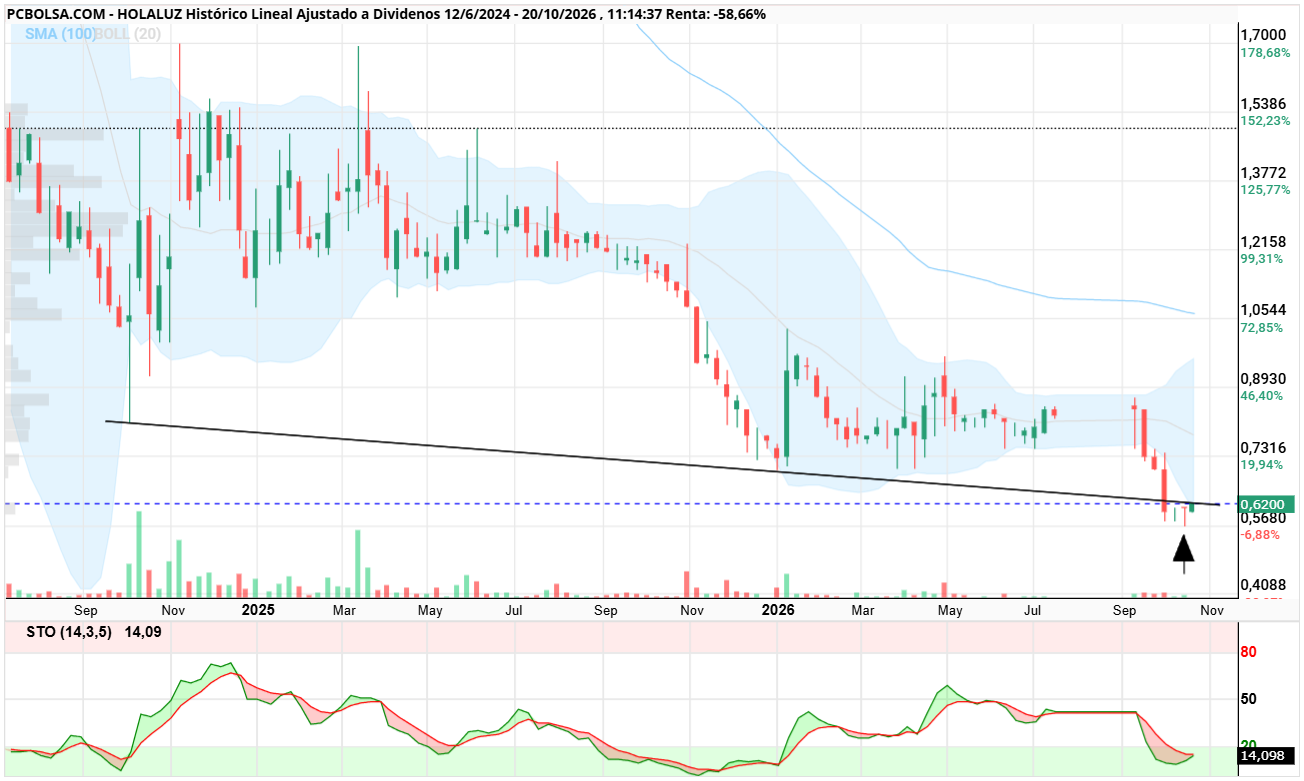Select the 0,5680 price level
The height and width of the screenshot is (781, 1304).
click(1263, 518)
